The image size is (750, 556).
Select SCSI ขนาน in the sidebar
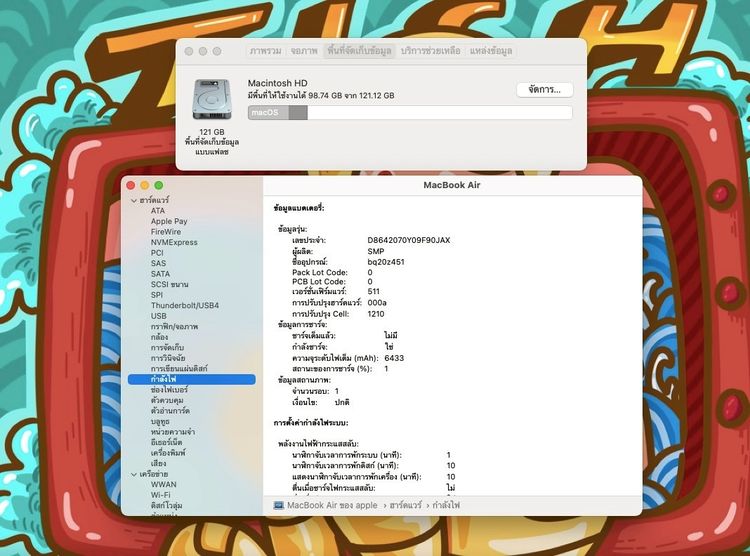pyautogui.click(x=170, y=284)
